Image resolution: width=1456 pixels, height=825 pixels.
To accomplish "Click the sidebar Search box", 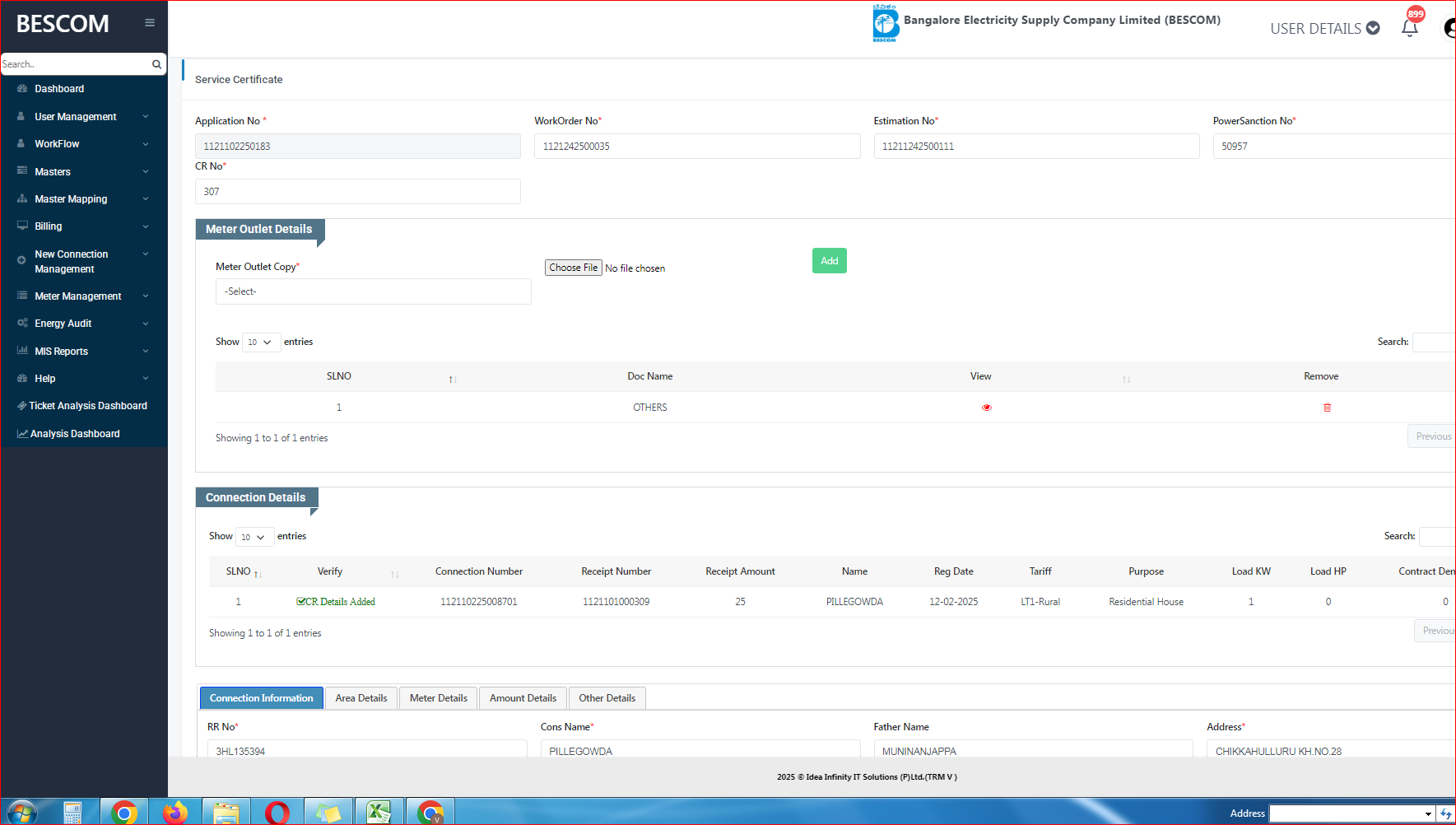I will [x=76, y=64].
